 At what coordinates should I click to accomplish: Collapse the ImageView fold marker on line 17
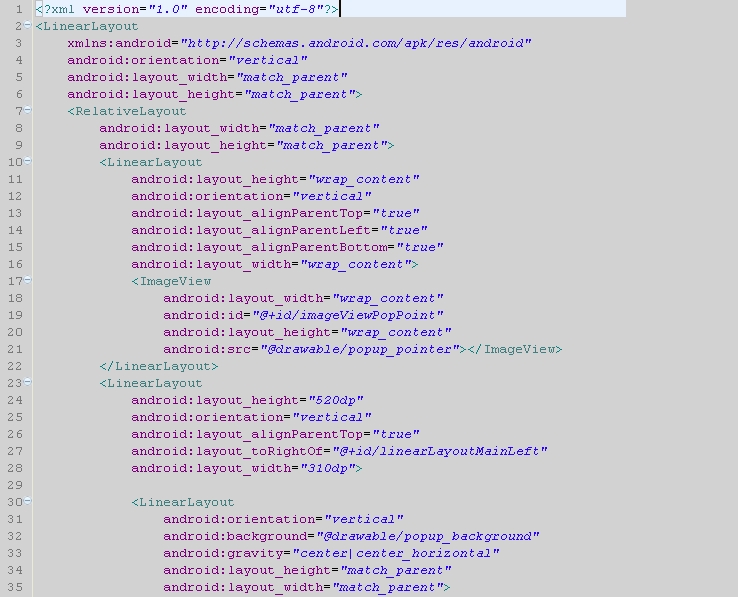tap(27, 280)
